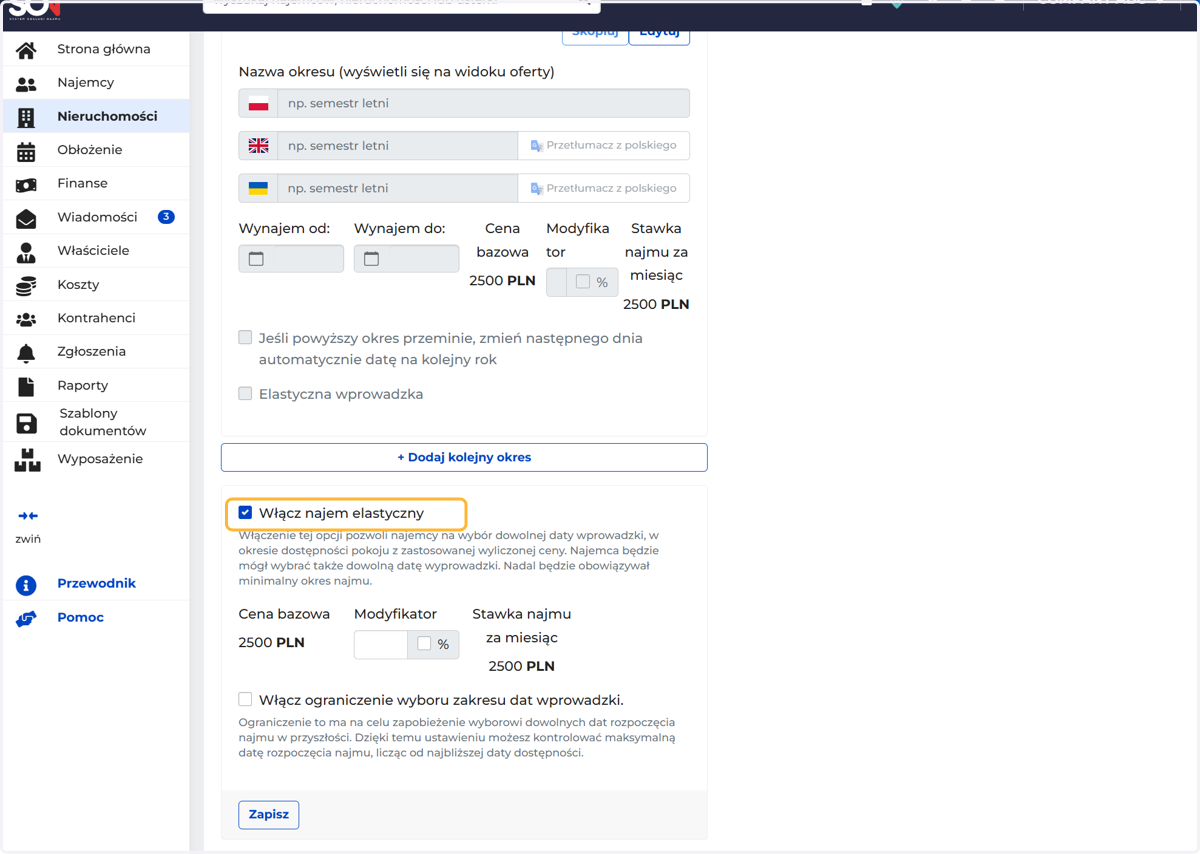The image size is (1200, 854).
Task: Open Wiadomości via the envelope icon
Action: click(26, 218)
